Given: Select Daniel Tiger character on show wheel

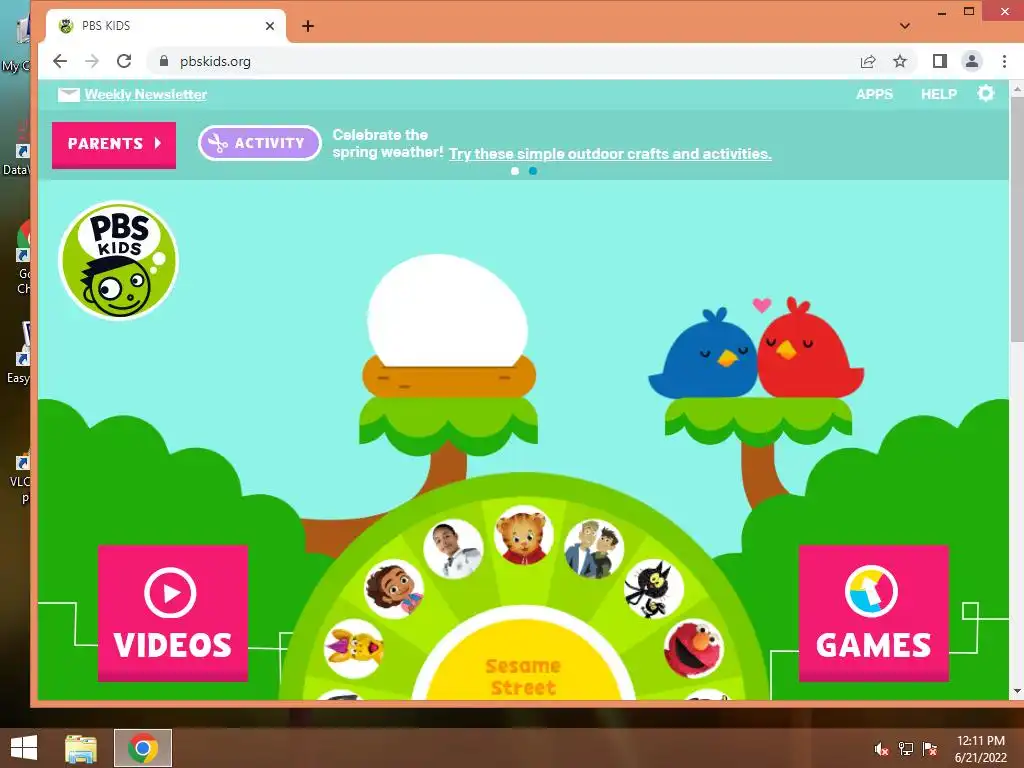Looking at the screenshot, I should (523, 537).
